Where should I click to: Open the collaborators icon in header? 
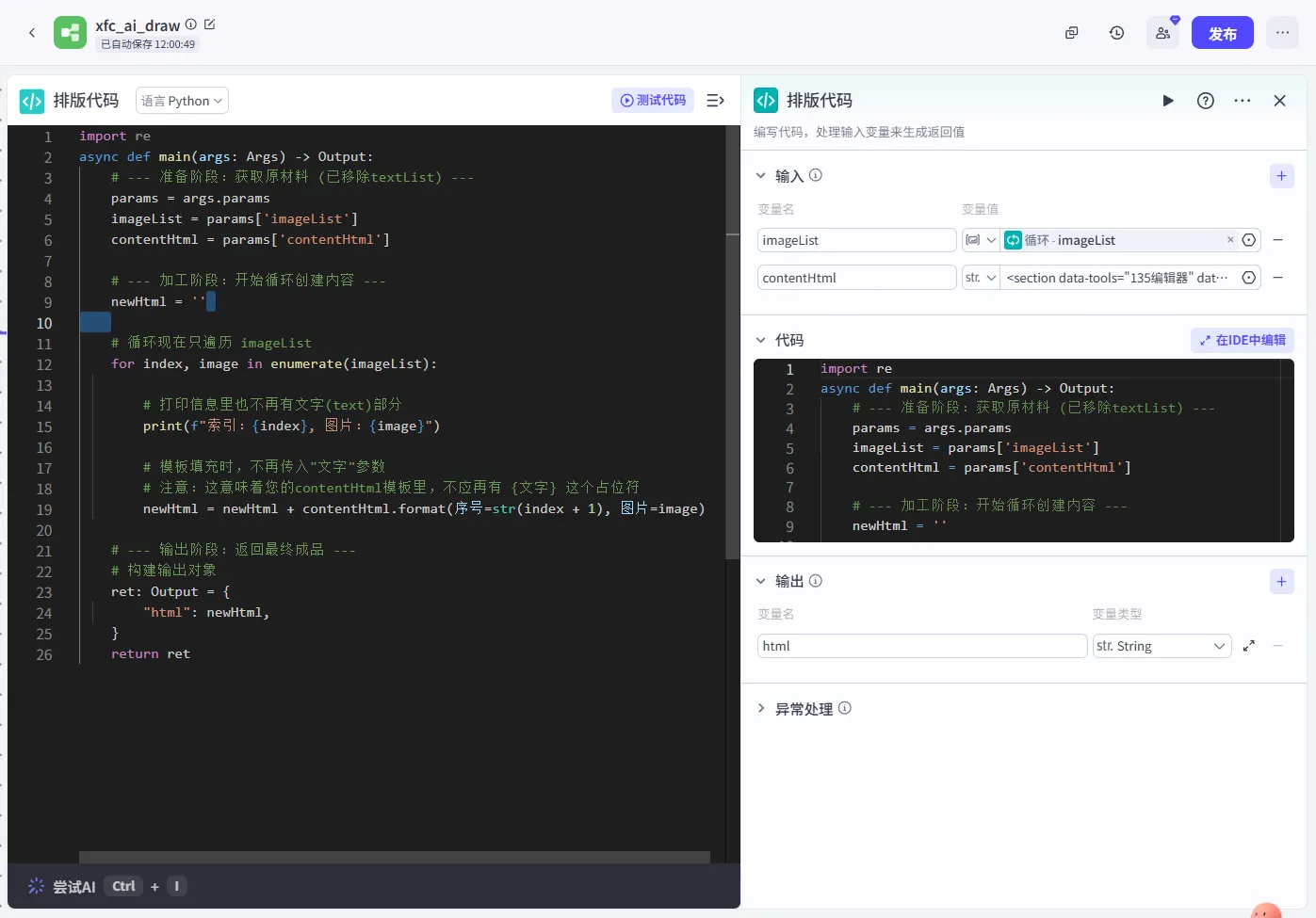[x=1163, y=33]
